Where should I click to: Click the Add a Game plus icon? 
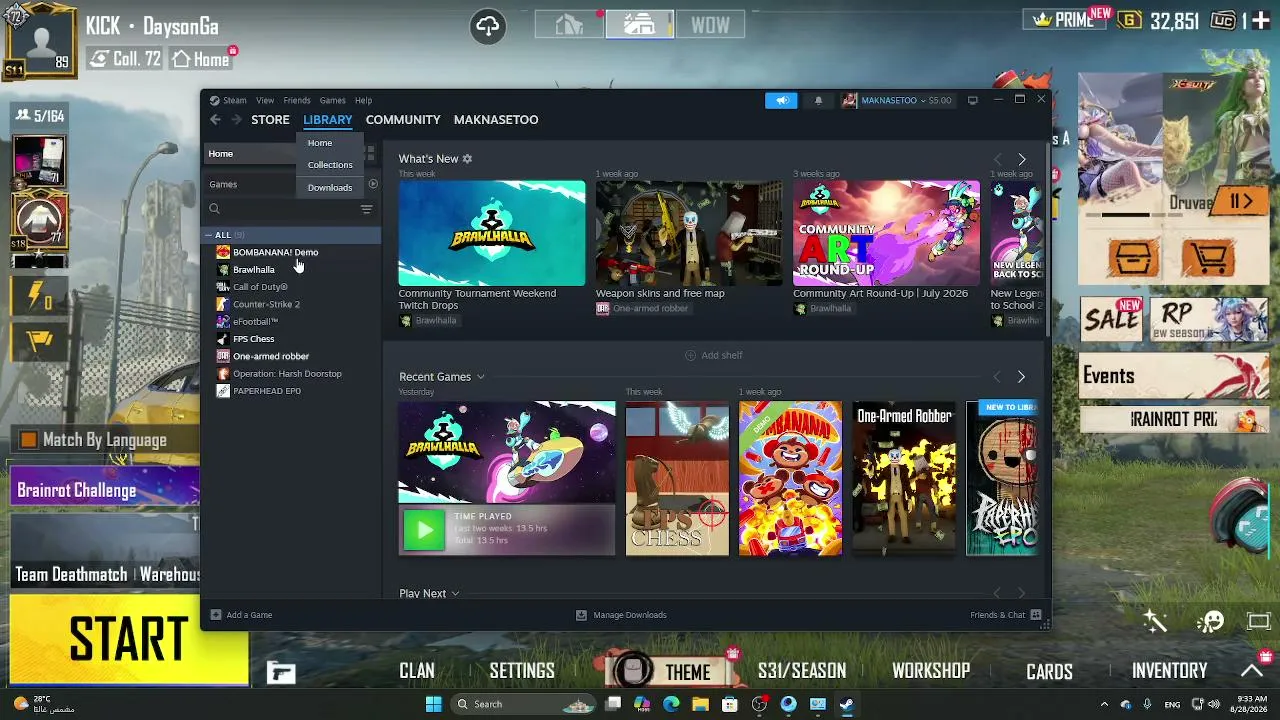click(x=215, y=615)
